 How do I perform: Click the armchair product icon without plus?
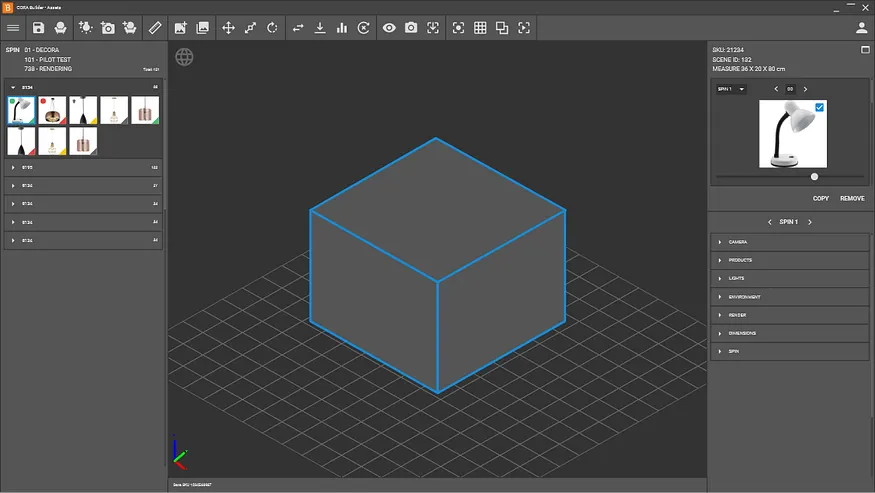click(60, 28)
